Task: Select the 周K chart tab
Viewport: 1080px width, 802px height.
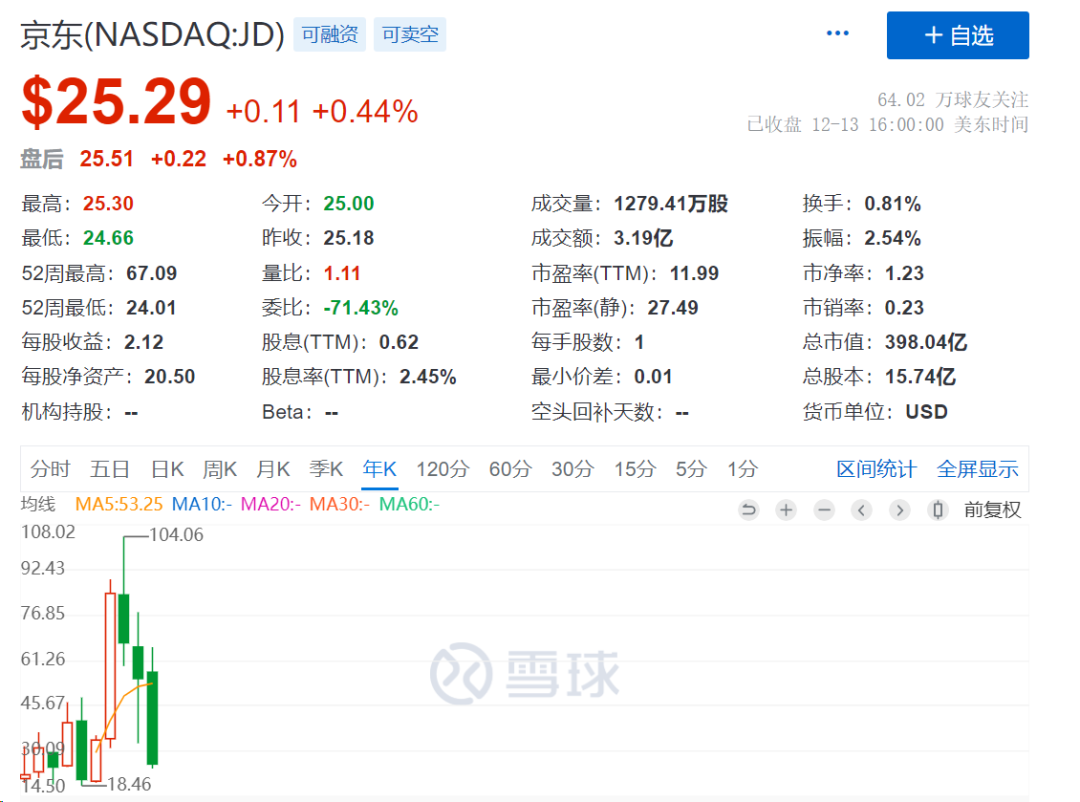Action: click(x=220, y=469)
